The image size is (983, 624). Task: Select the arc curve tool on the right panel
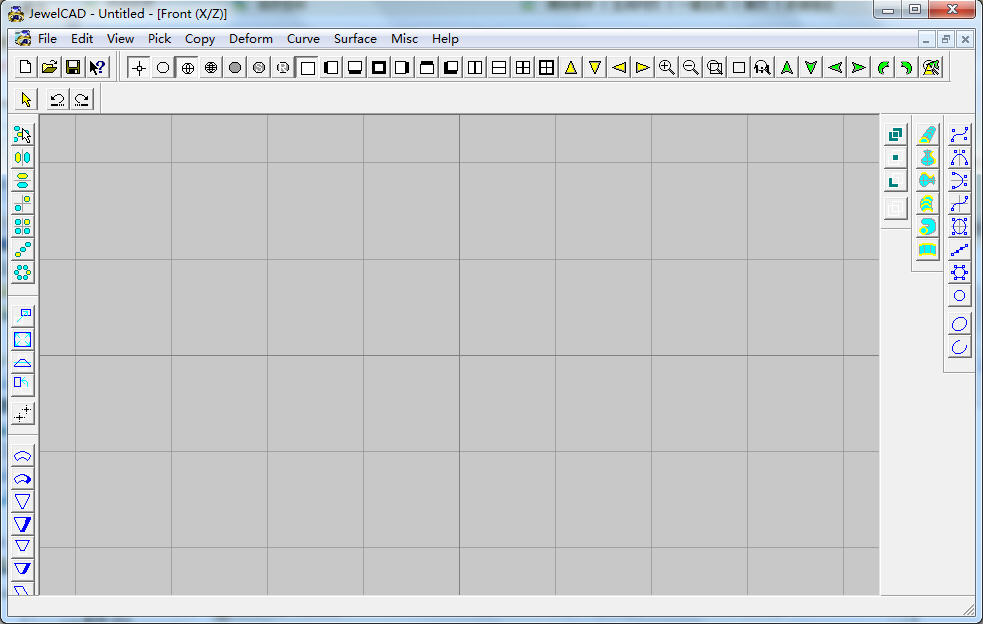coord(958,347)
